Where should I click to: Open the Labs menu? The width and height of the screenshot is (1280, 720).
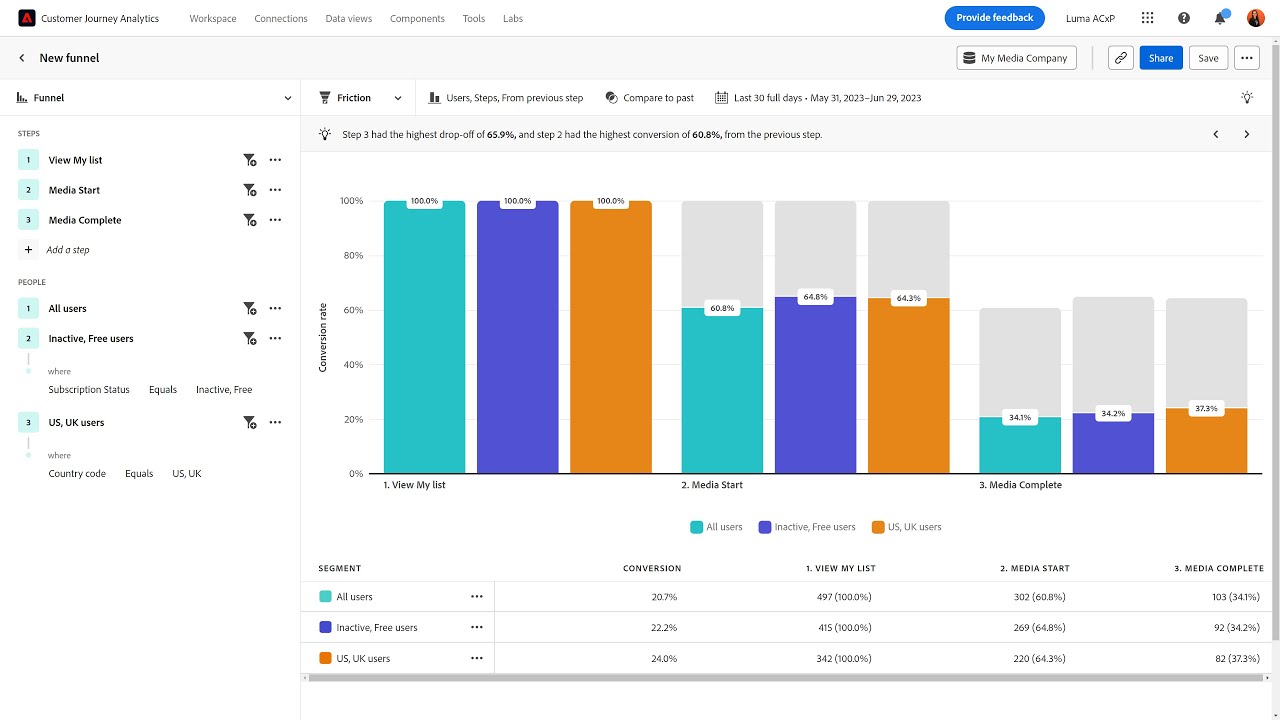click(513, 18)
